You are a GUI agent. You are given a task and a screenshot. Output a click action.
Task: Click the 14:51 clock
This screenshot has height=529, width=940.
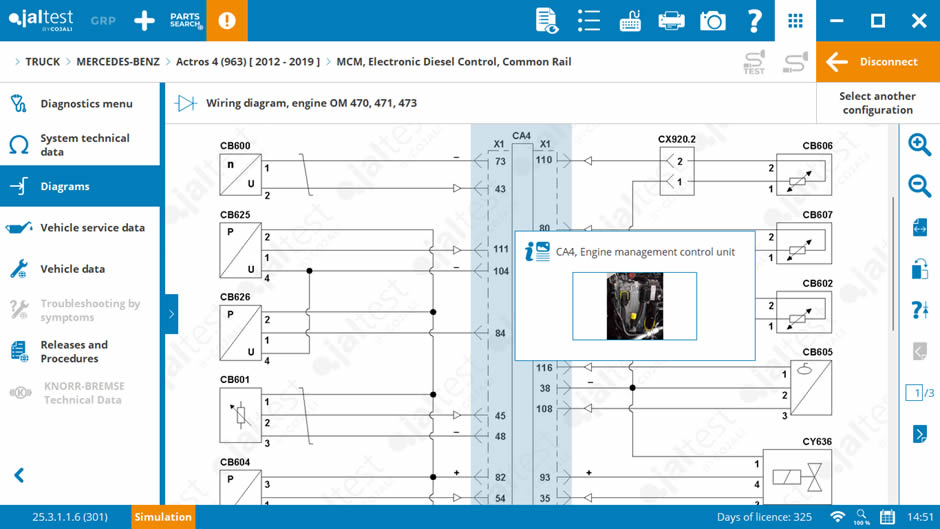920,517
